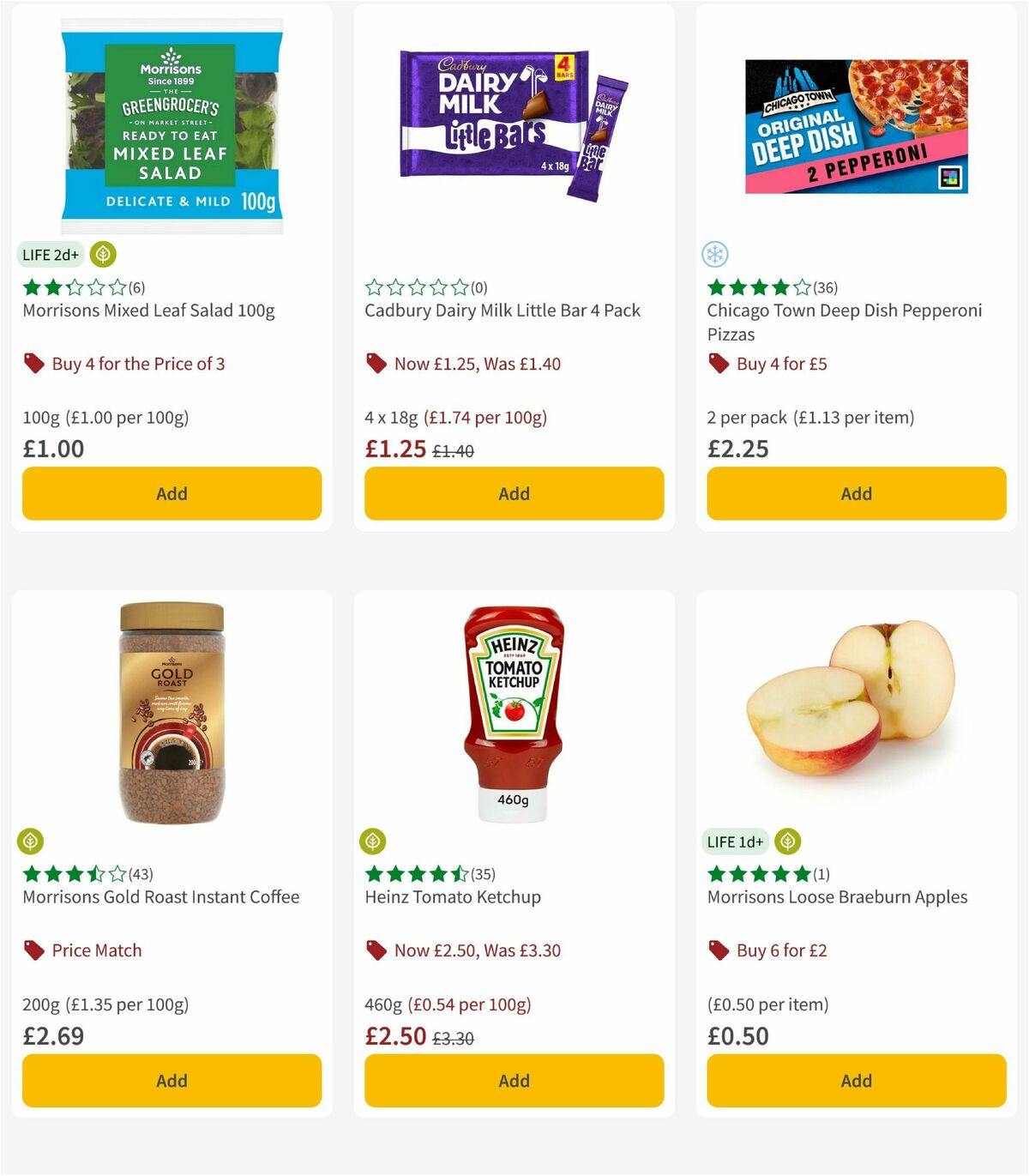Open the Morrisons Mixed Leaf Salad product page

(x=148, y=311)
